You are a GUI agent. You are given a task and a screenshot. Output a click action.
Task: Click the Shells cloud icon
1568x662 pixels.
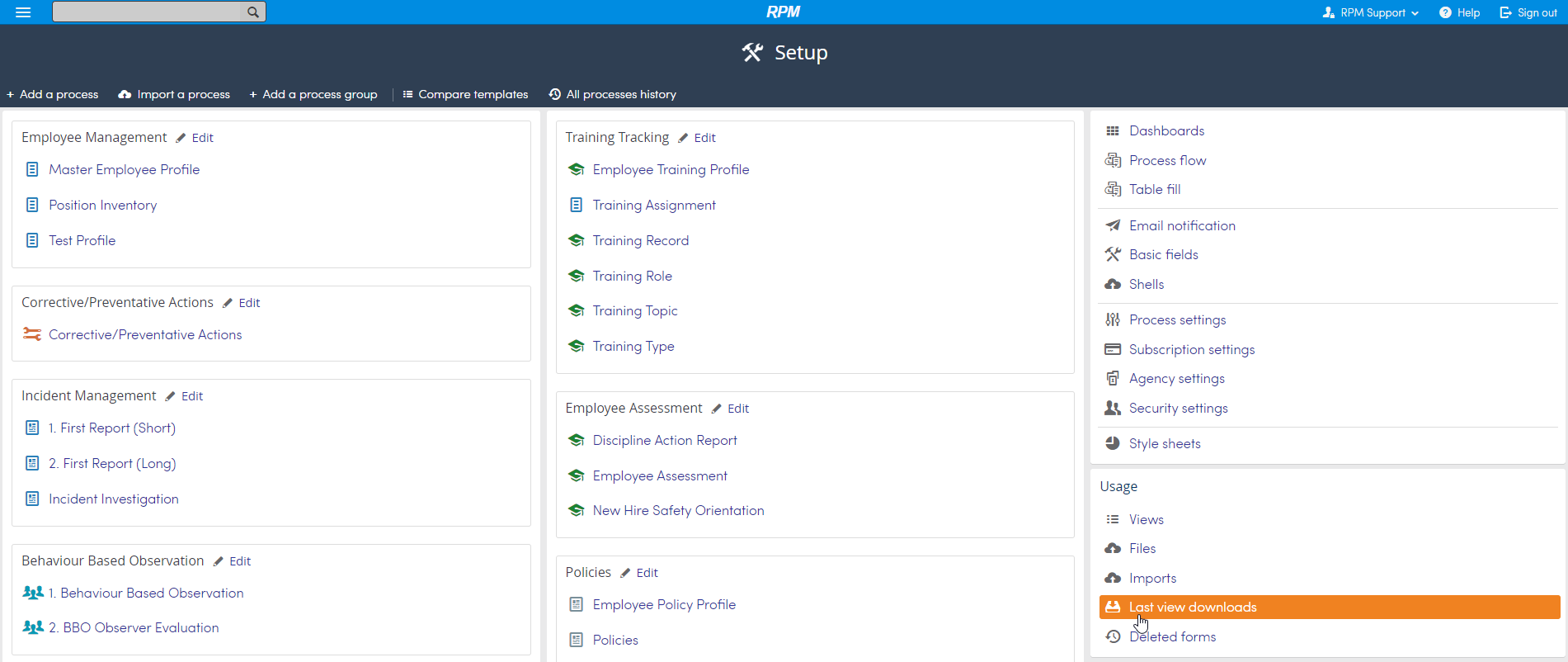pyautogui.click(x=1113, y=284)
